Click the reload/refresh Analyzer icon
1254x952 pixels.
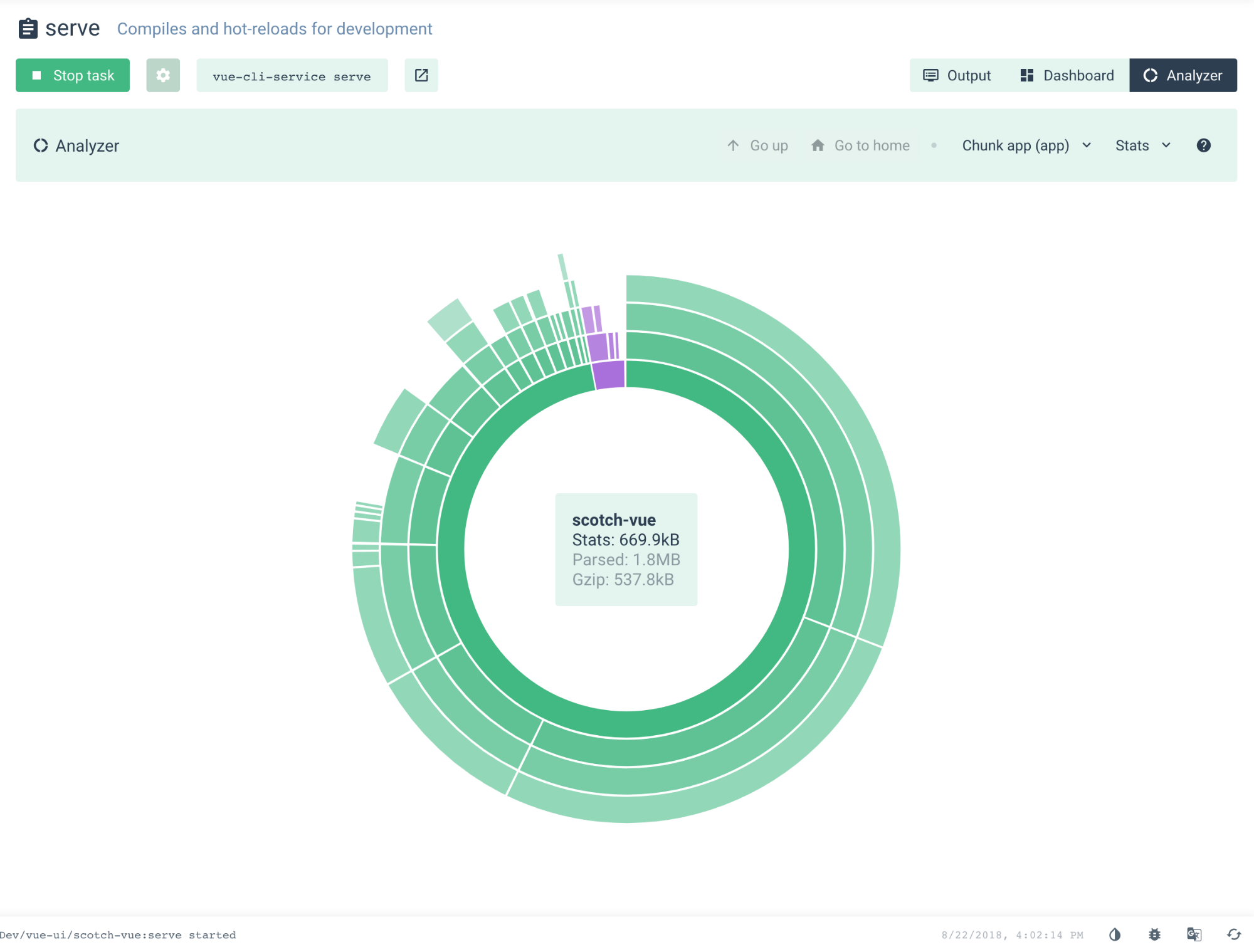coord(42,146)
